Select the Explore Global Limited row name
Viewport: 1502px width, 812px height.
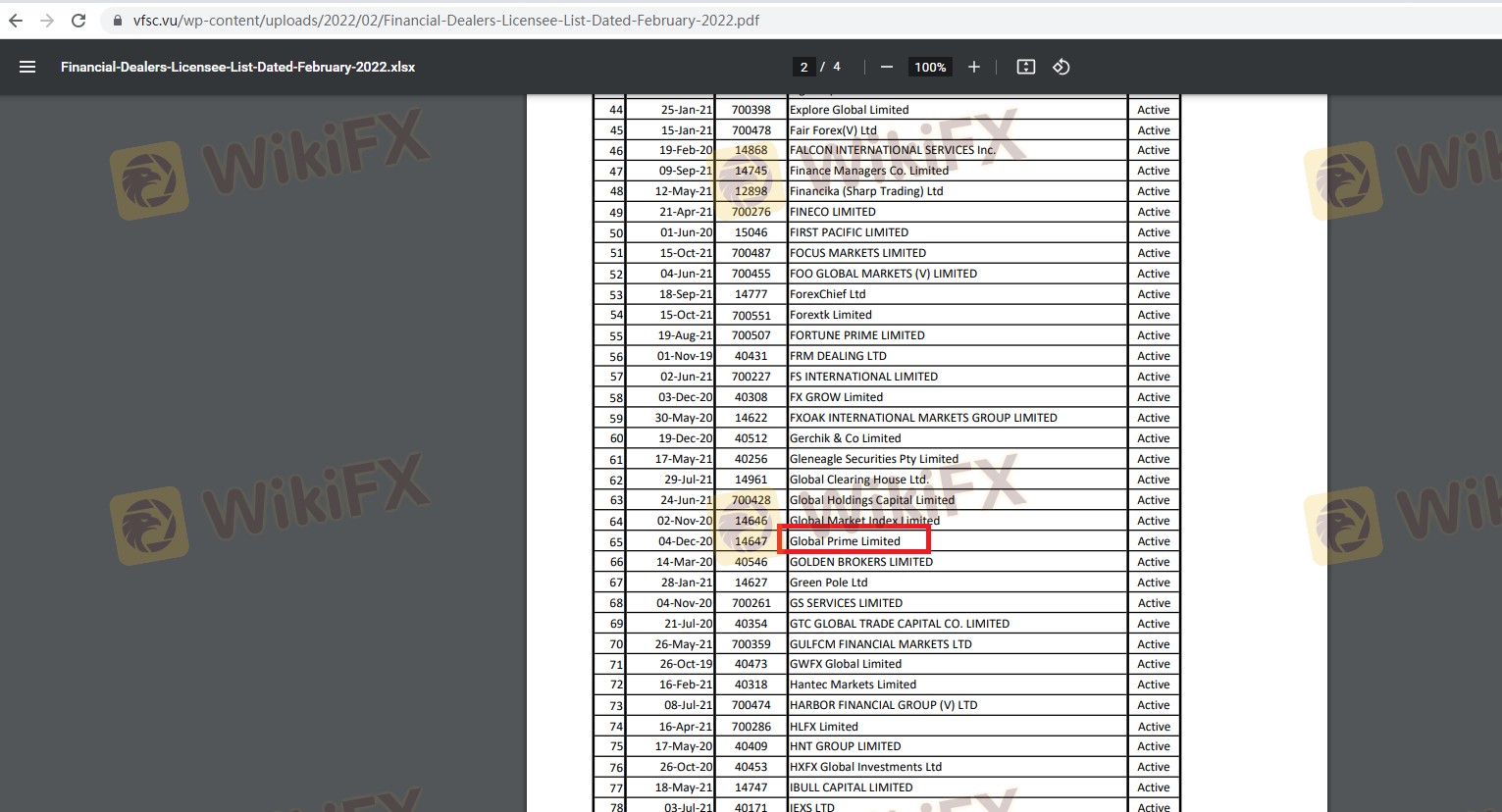849,110
